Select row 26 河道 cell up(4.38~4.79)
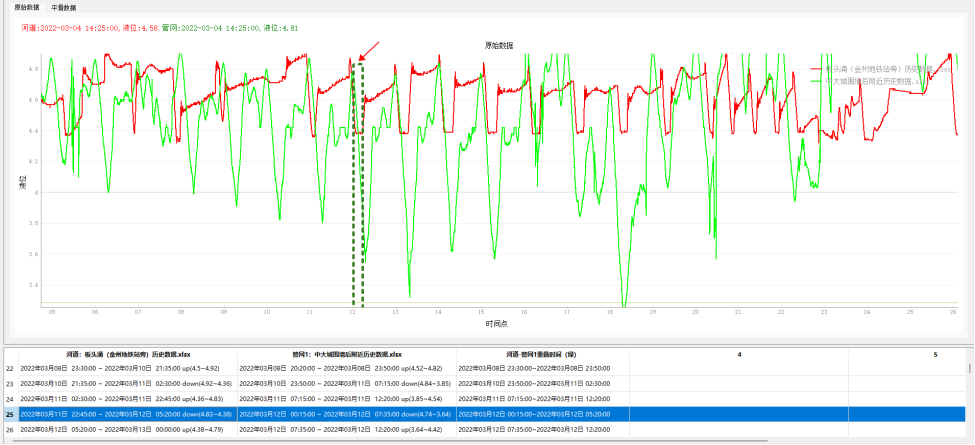 (x=128, y=429)
